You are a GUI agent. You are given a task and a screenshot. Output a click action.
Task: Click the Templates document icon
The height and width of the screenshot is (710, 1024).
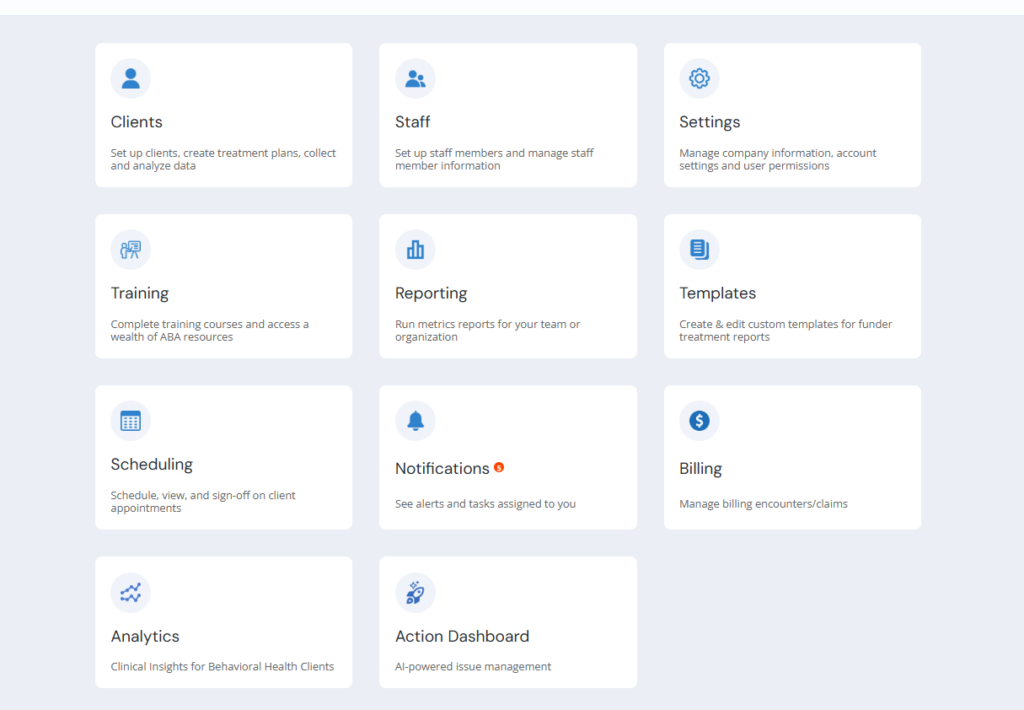point(699,250)
